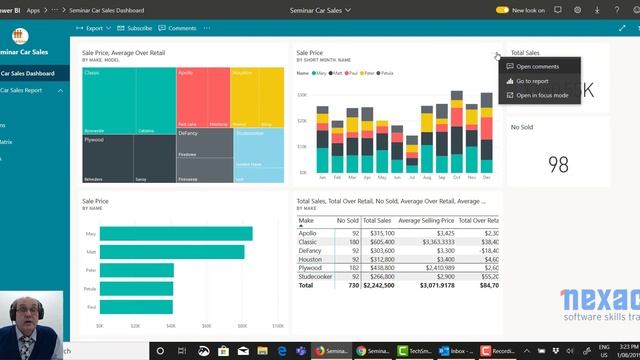The height and width of the screenshot is (360, 640).
Task: Click the $2,242,500 total sales value
Action: (x=379, y=285)
